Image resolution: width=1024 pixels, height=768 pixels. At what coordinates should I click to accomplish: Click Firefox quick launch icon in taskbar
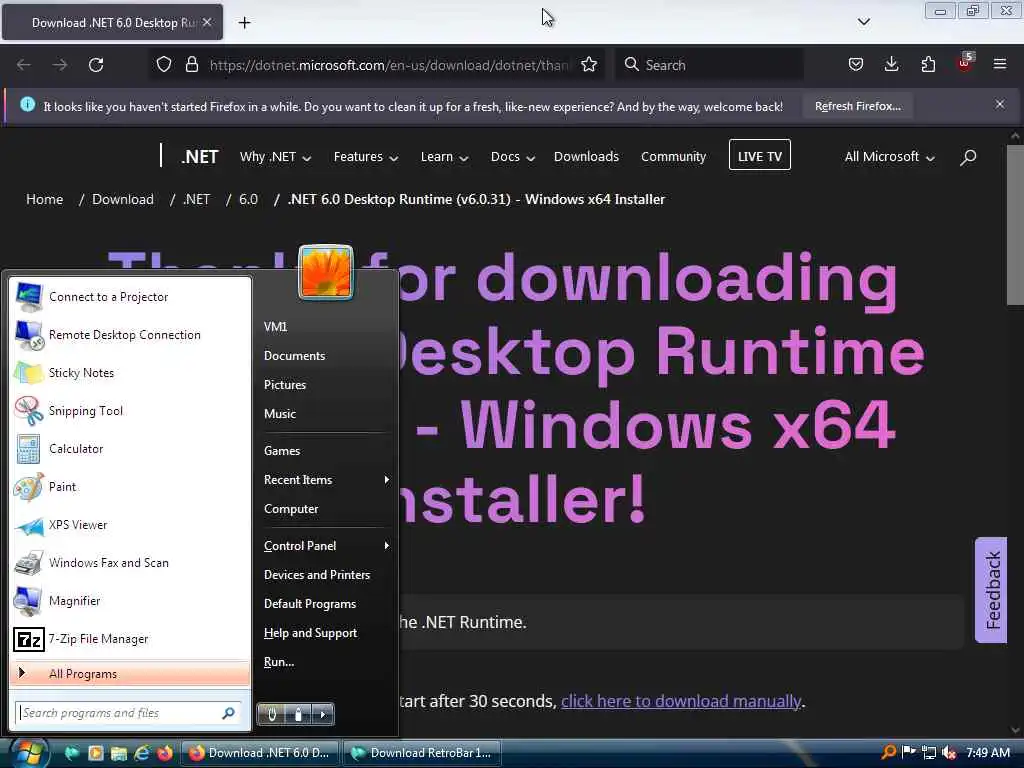click(165, 753)
